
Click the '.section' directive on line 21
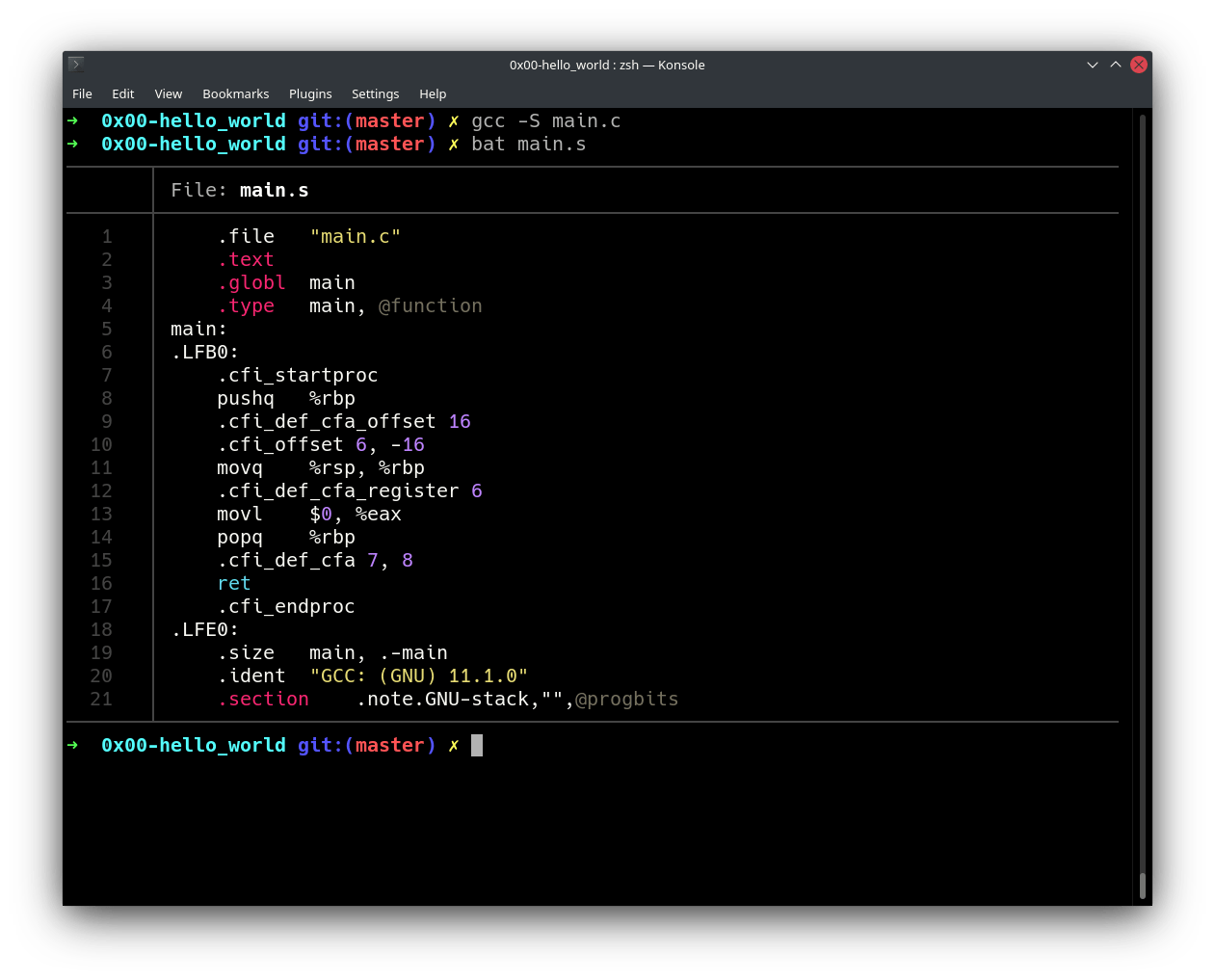pos(263,699)
